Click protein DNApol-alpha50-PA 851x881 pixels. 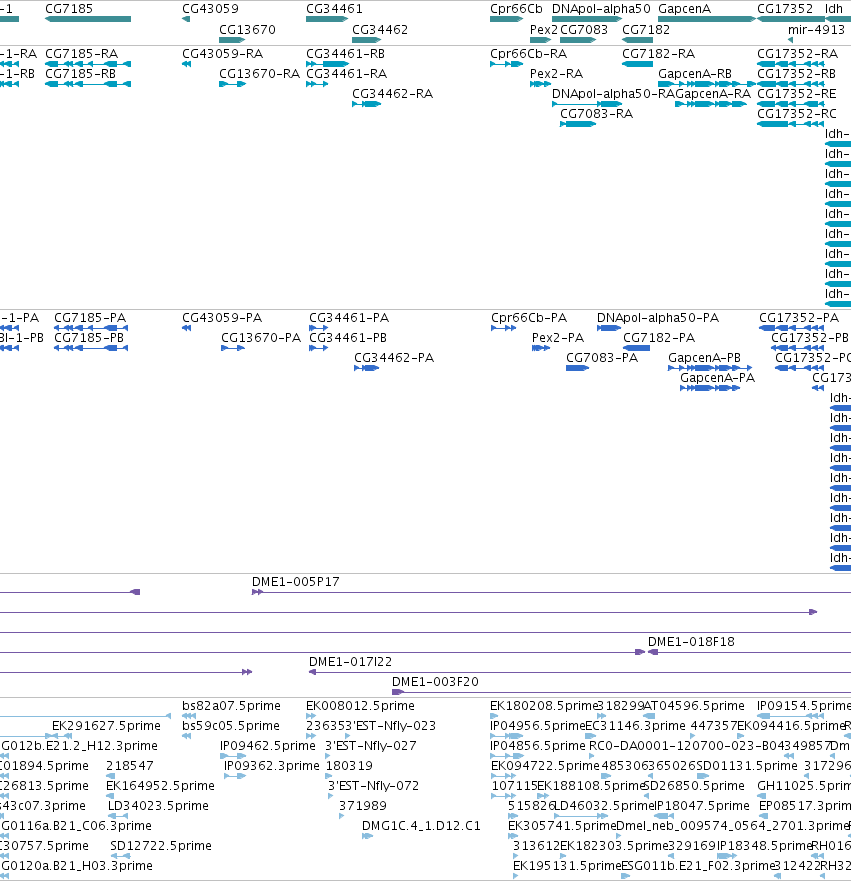click(658, 318)
